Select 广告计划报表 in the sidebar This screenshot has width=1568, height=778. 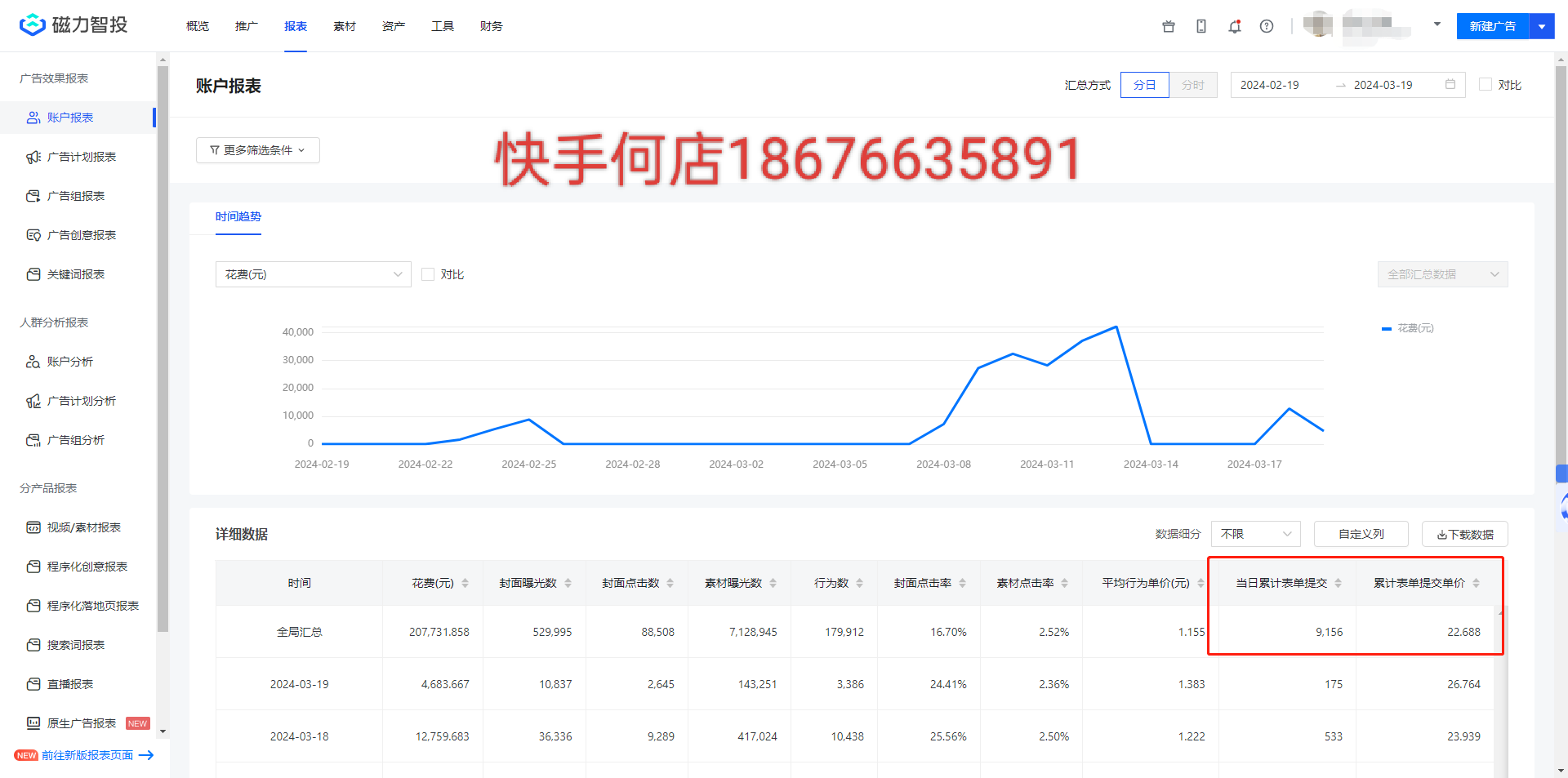[78, 157]
